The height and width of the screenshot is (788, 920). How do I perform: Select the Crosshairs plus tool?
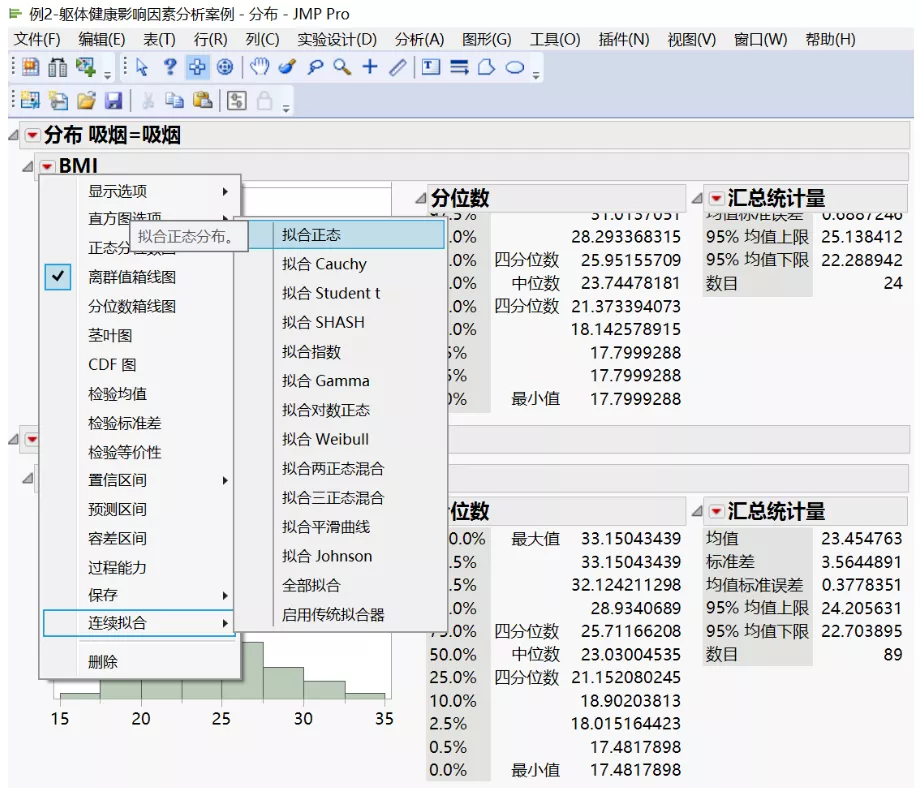click(370, 67)
